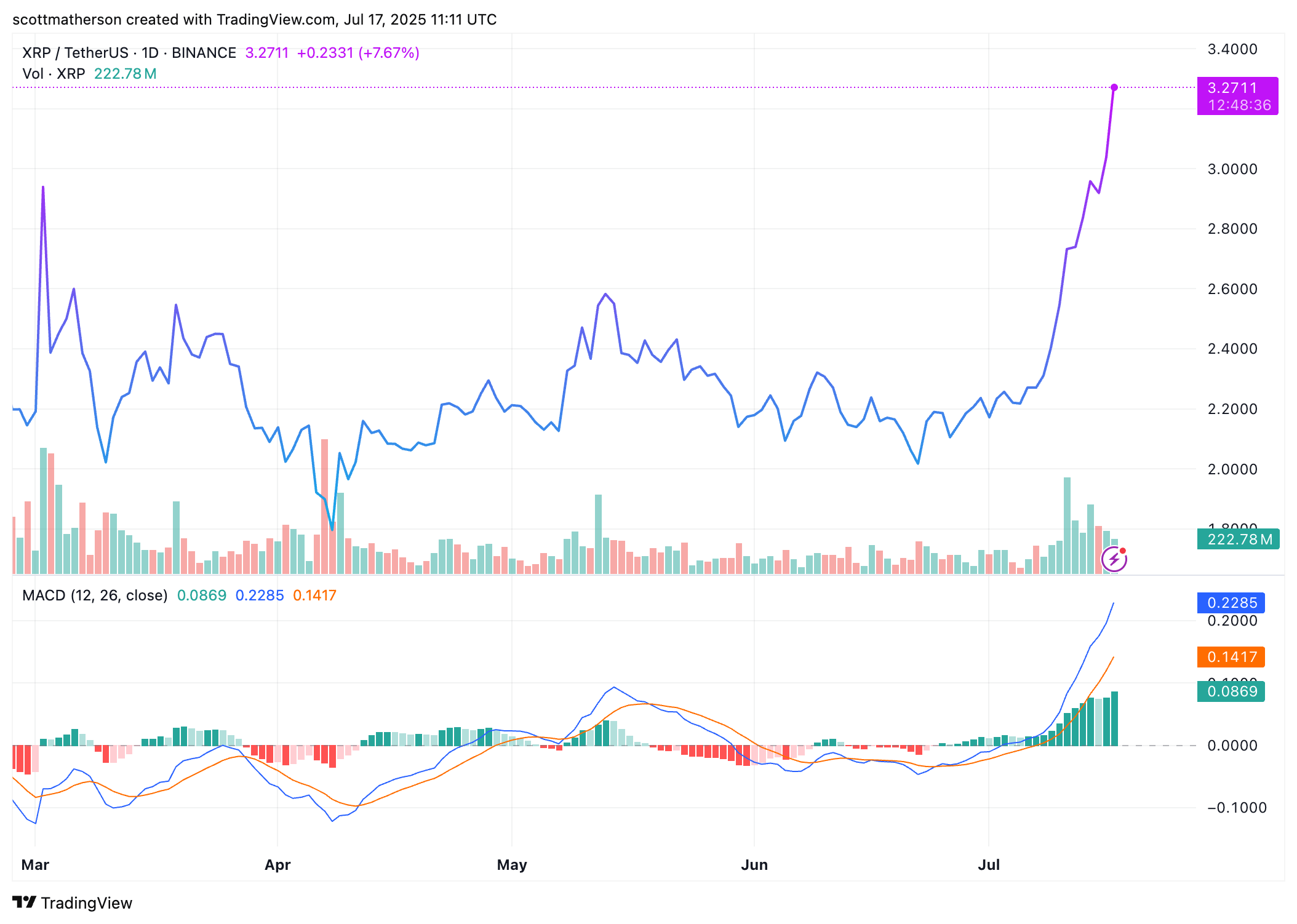Click the Jun label on time axis
The width and height of the screenshot is (1297, 924).
[x=754, y=864]
